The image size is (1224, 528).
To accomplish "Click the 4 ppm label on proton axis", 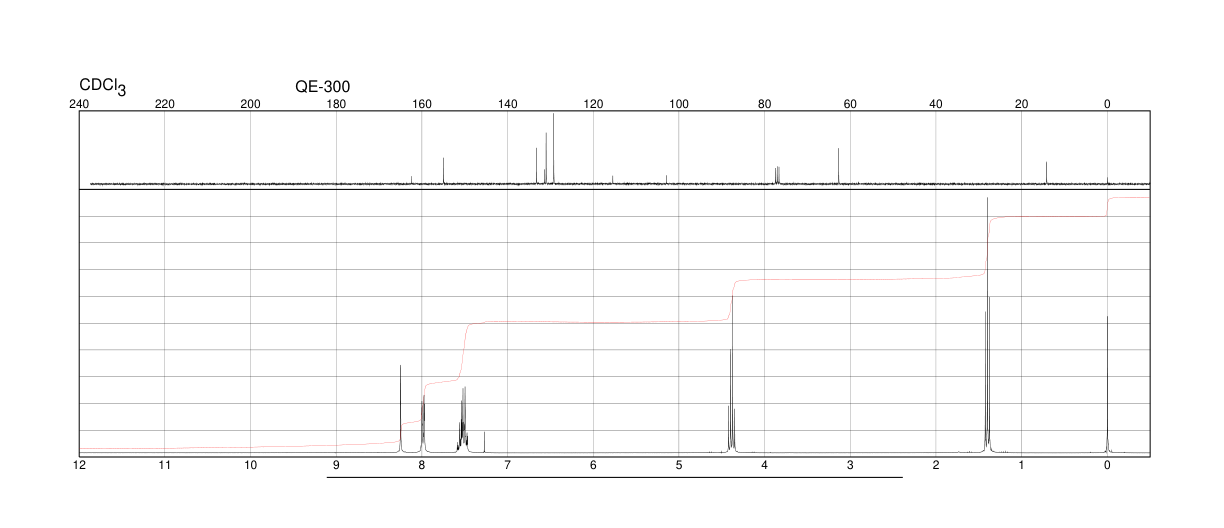I will (764, 466).
